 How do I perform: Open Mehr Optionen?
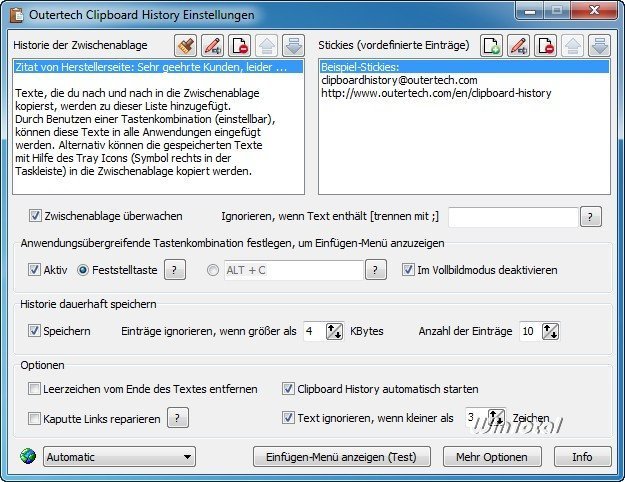[x=492, y=457]
